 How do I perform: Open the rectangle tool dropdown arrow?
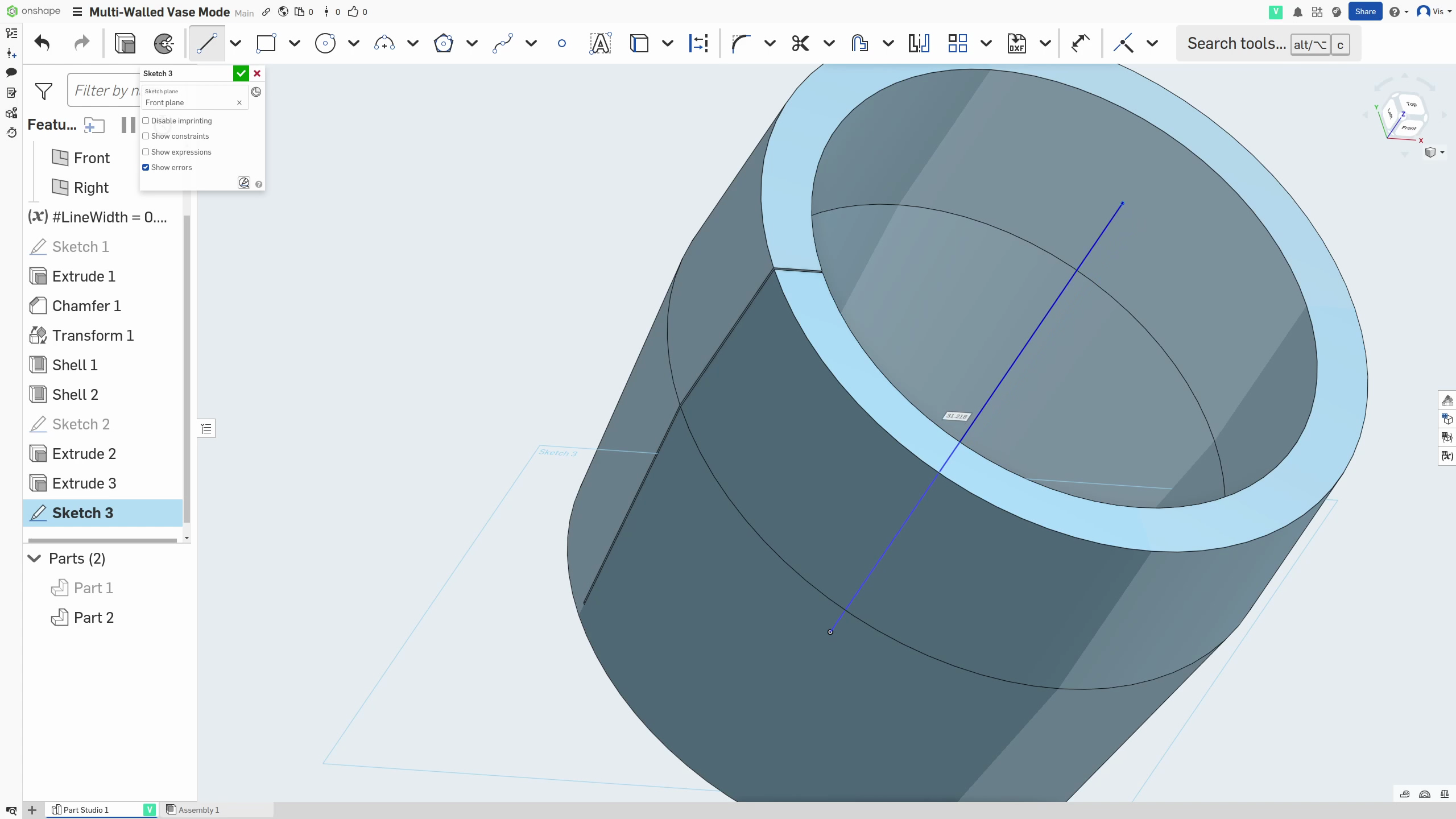[295, 43]
